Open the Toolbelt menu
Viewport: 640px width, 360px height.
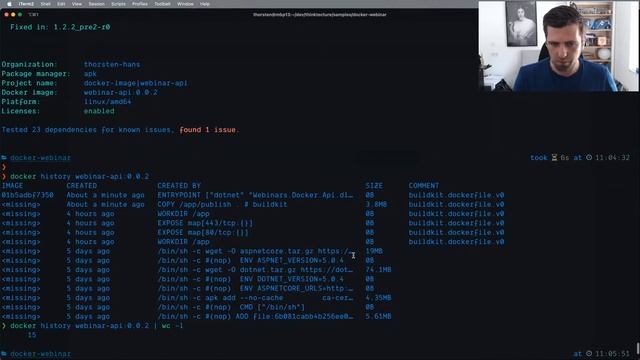pyautogui.click(x=162, y=4)
